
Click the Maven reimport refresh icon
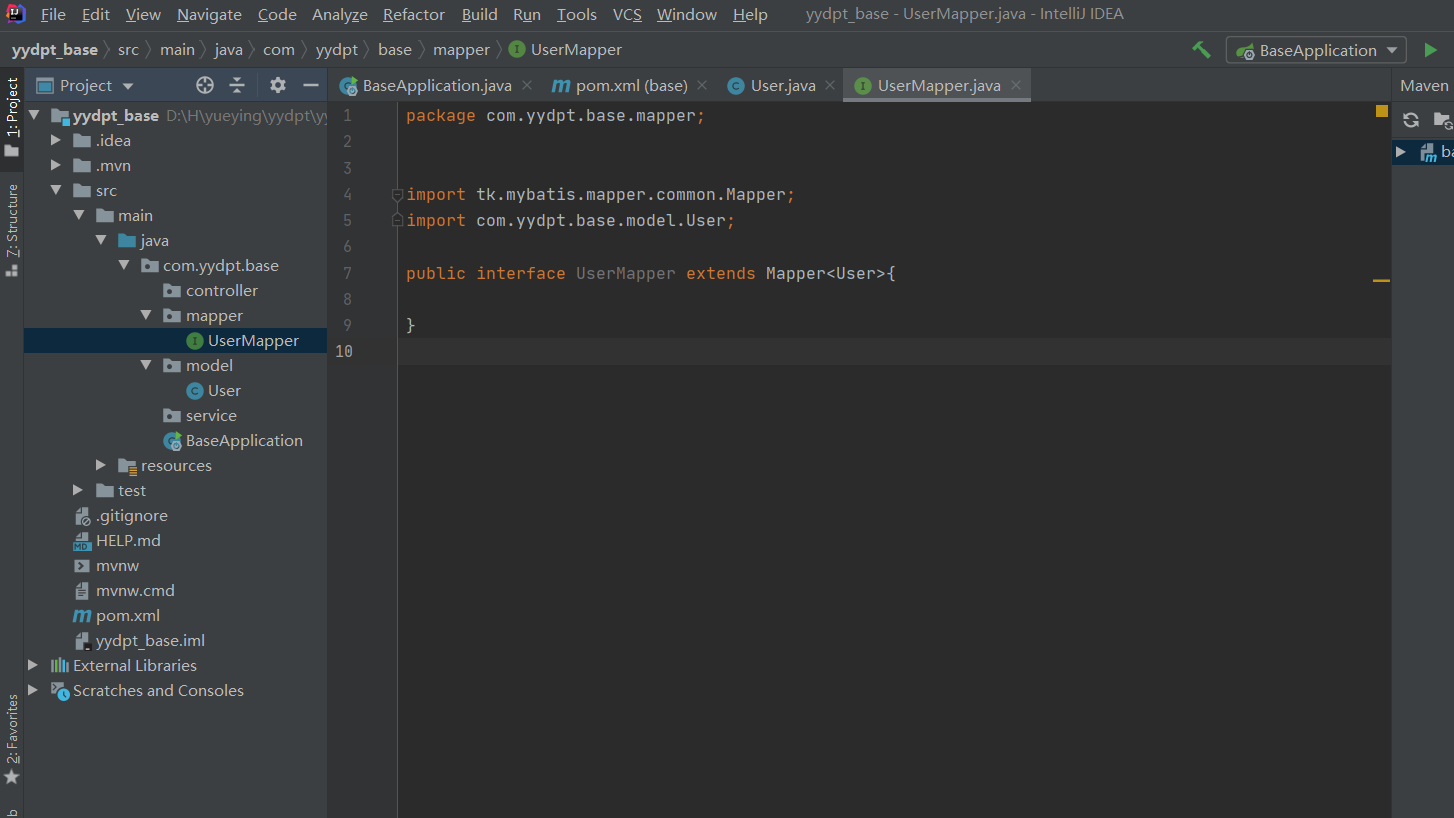(1411, 120)
